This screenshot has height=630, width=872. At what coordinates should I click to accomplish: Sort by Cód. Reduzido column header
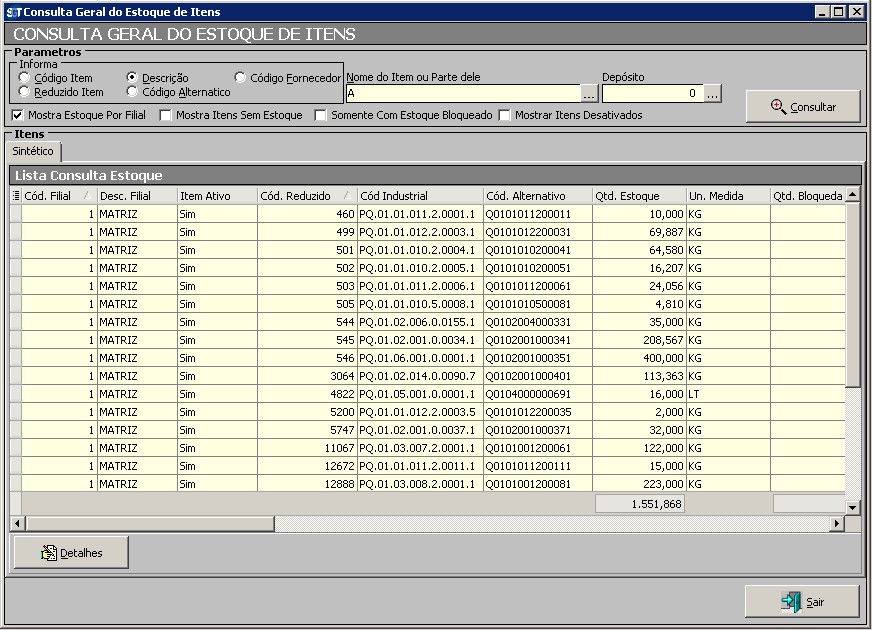click(307, 196)
